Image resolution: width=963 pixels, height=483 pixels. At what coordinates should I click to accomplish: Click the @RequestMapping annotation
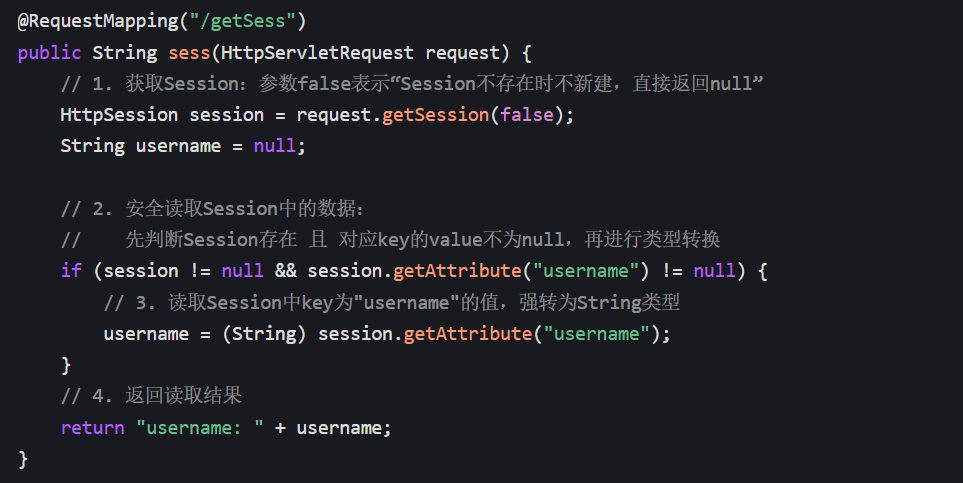pos(98,21)
